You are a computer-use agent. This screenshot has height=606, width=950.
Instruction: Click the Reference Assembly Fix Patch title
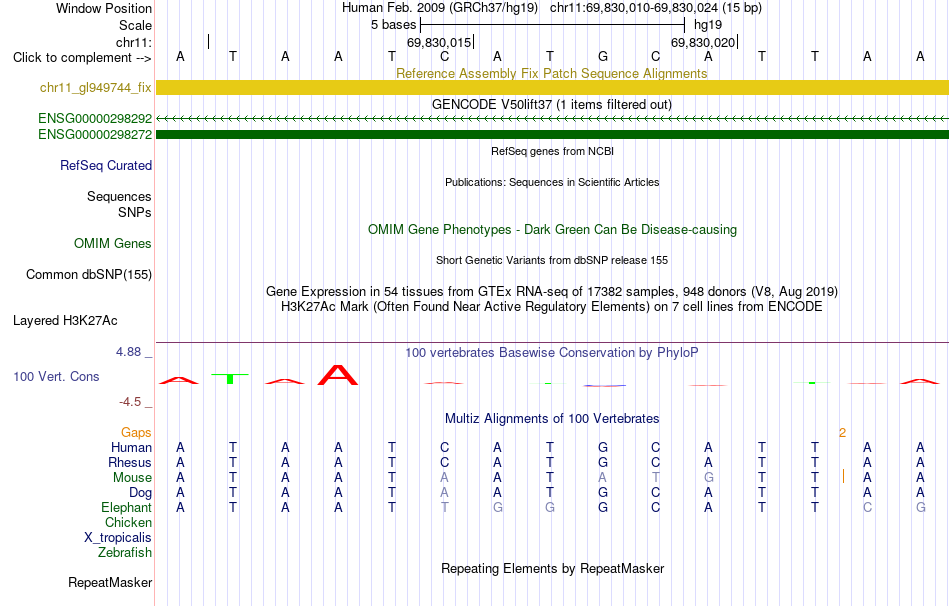[552, 73]
